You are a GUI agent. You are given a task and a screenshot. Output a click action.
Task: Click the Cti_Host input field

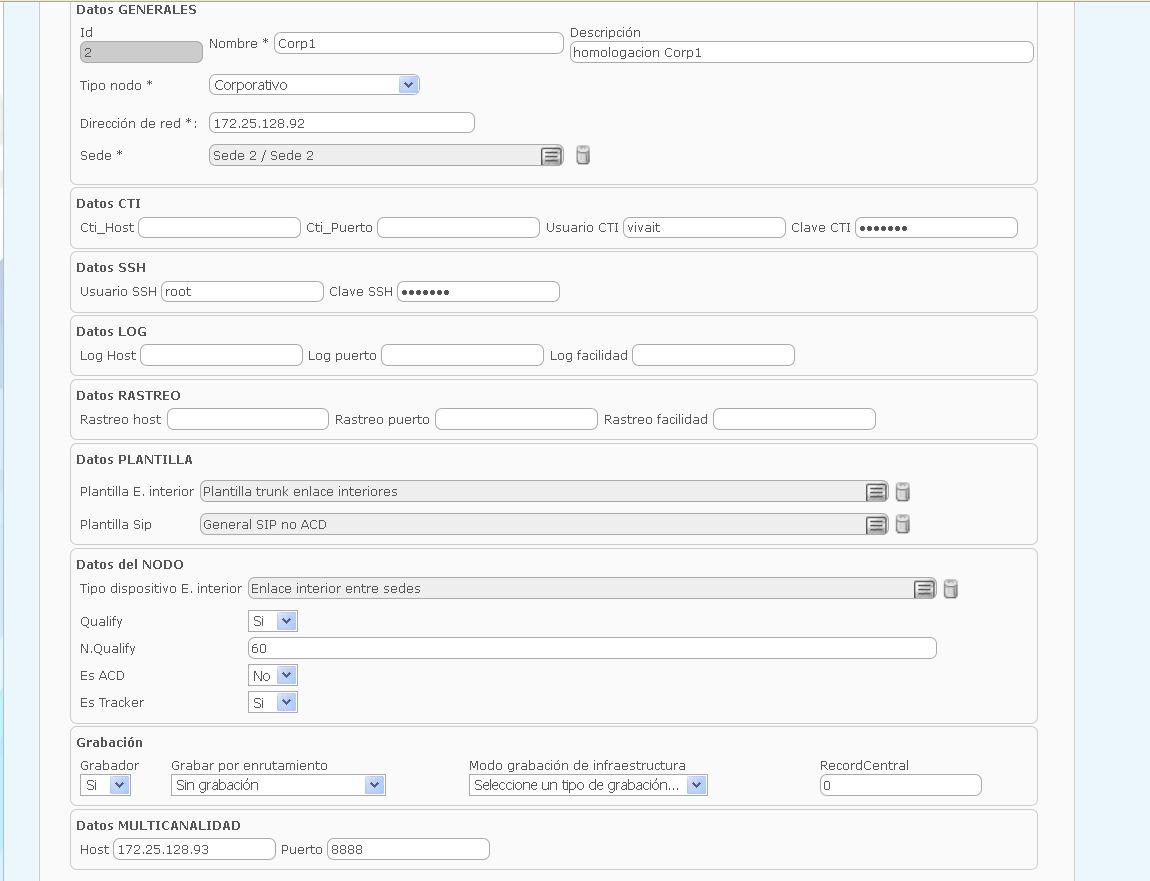219,227
